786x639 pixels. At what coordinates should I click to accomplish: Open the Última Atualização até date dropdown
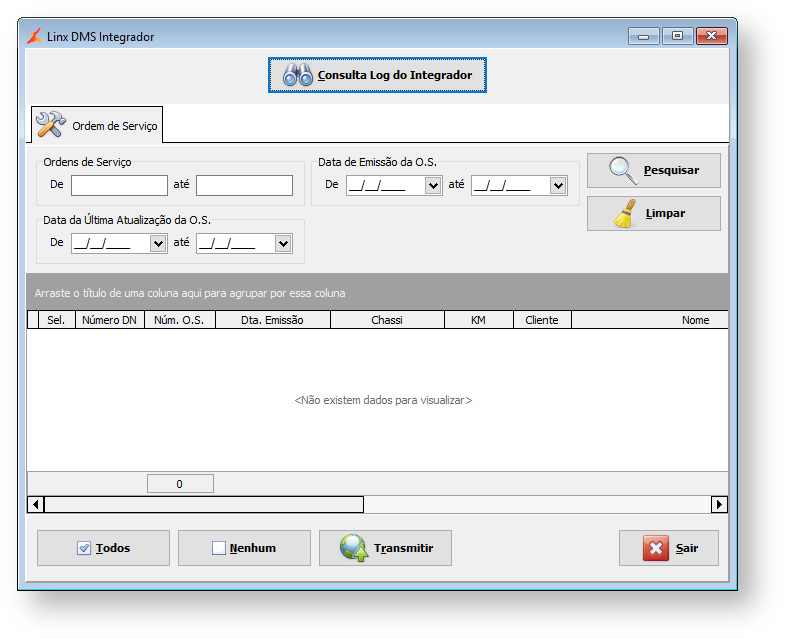(283, 244)
